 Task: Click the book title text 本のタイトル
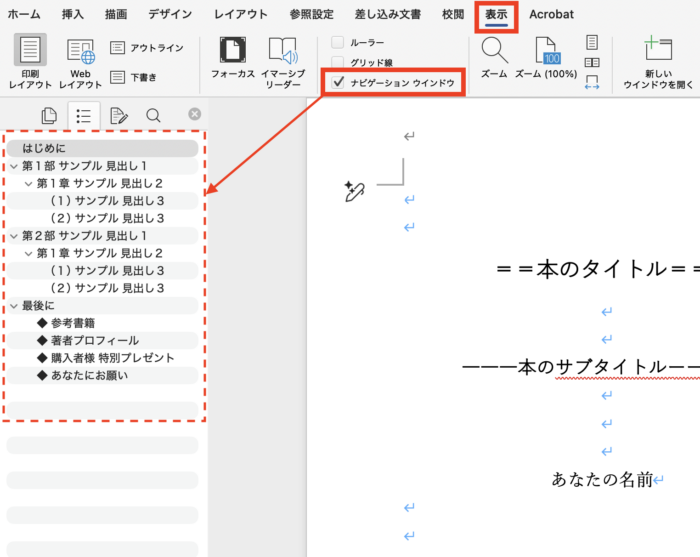(x=601, y=270)
